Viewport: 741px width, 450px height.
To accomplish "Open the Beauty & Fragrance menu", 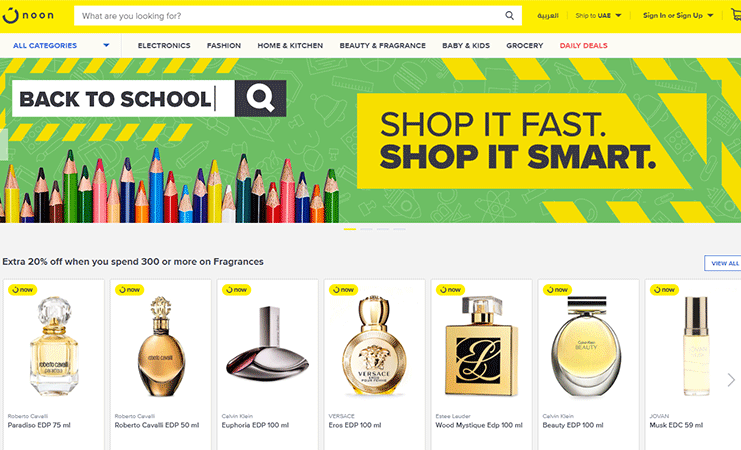I will point(382,45).
